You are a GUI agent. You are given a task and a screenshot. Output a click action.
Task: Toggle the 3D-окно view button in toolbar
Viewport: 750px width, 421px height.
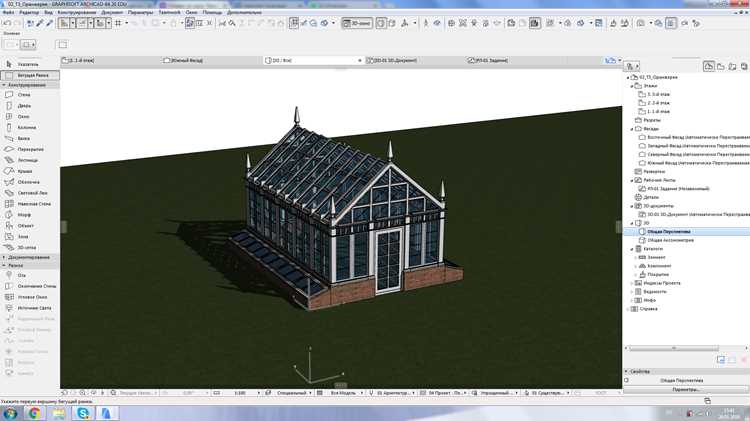[x=357, y=23]
